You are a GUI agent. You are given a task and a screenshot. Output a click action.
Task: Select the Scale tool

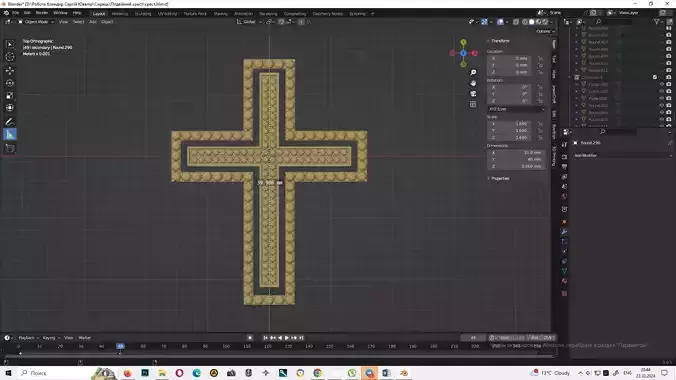coord(10,96)
